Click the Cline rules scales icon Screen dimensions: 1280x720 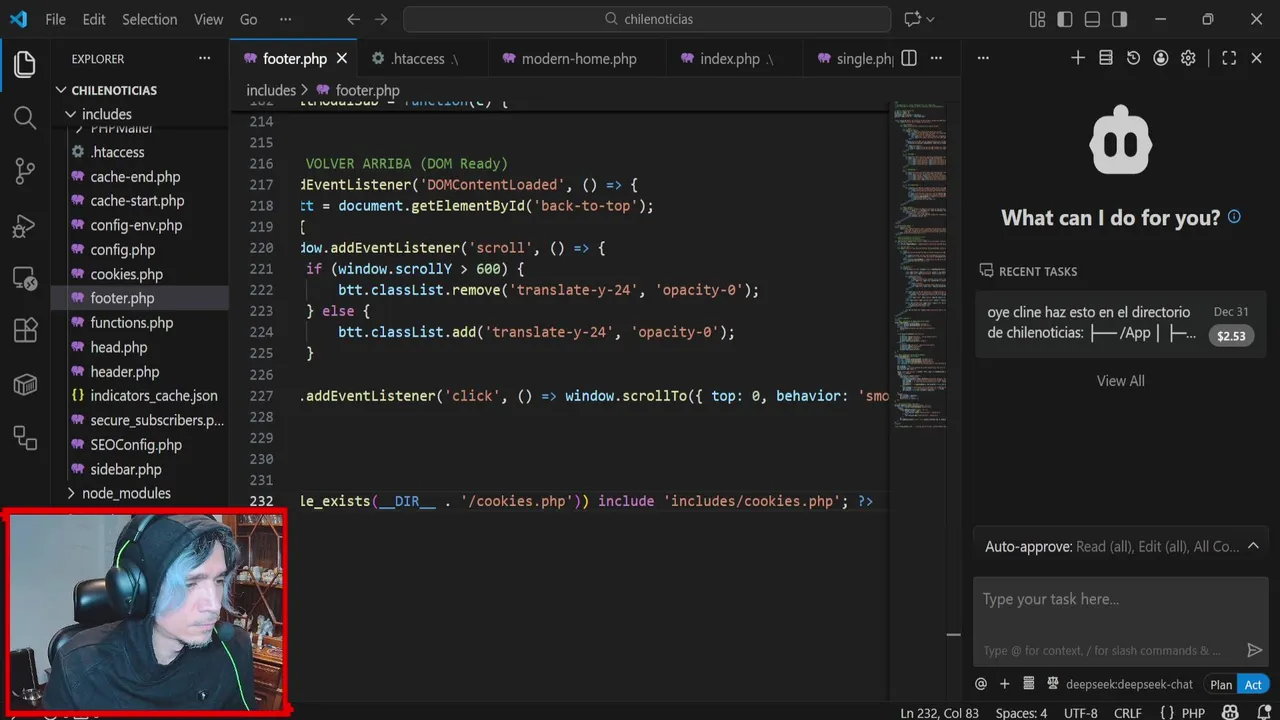click(1052, 684)
